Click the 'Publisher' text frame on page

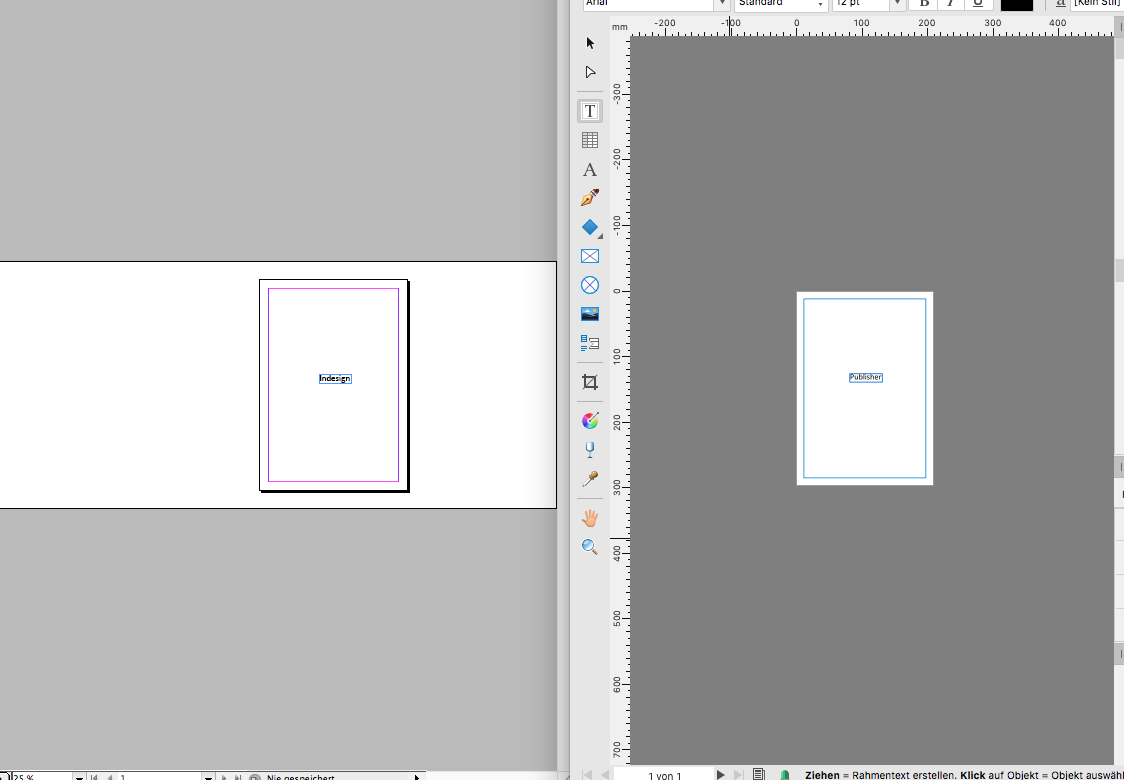[866, 377]
